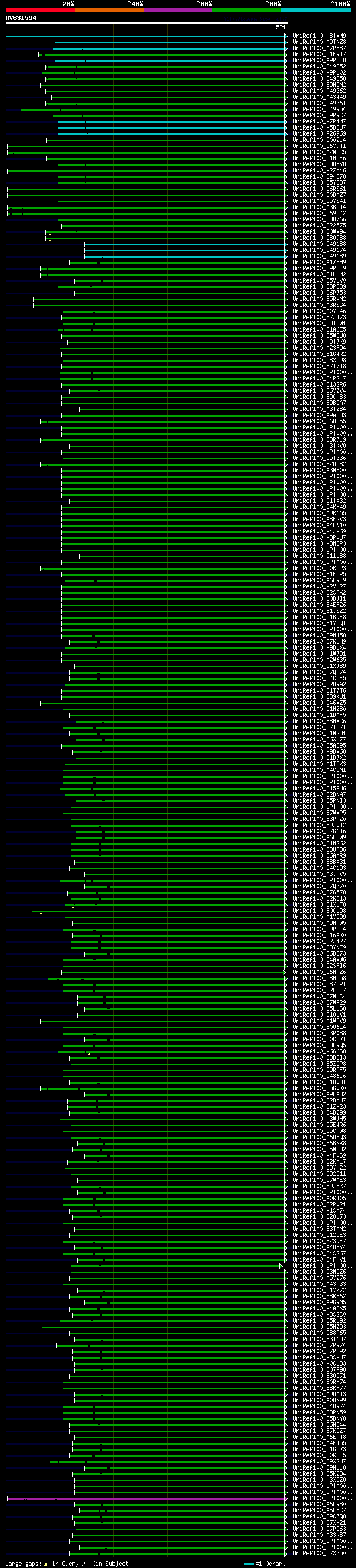This screenshot has height=1568, width=356.
Task: Select UniRef100_C5YS41 hit
Action: click(x=319, y=201)
